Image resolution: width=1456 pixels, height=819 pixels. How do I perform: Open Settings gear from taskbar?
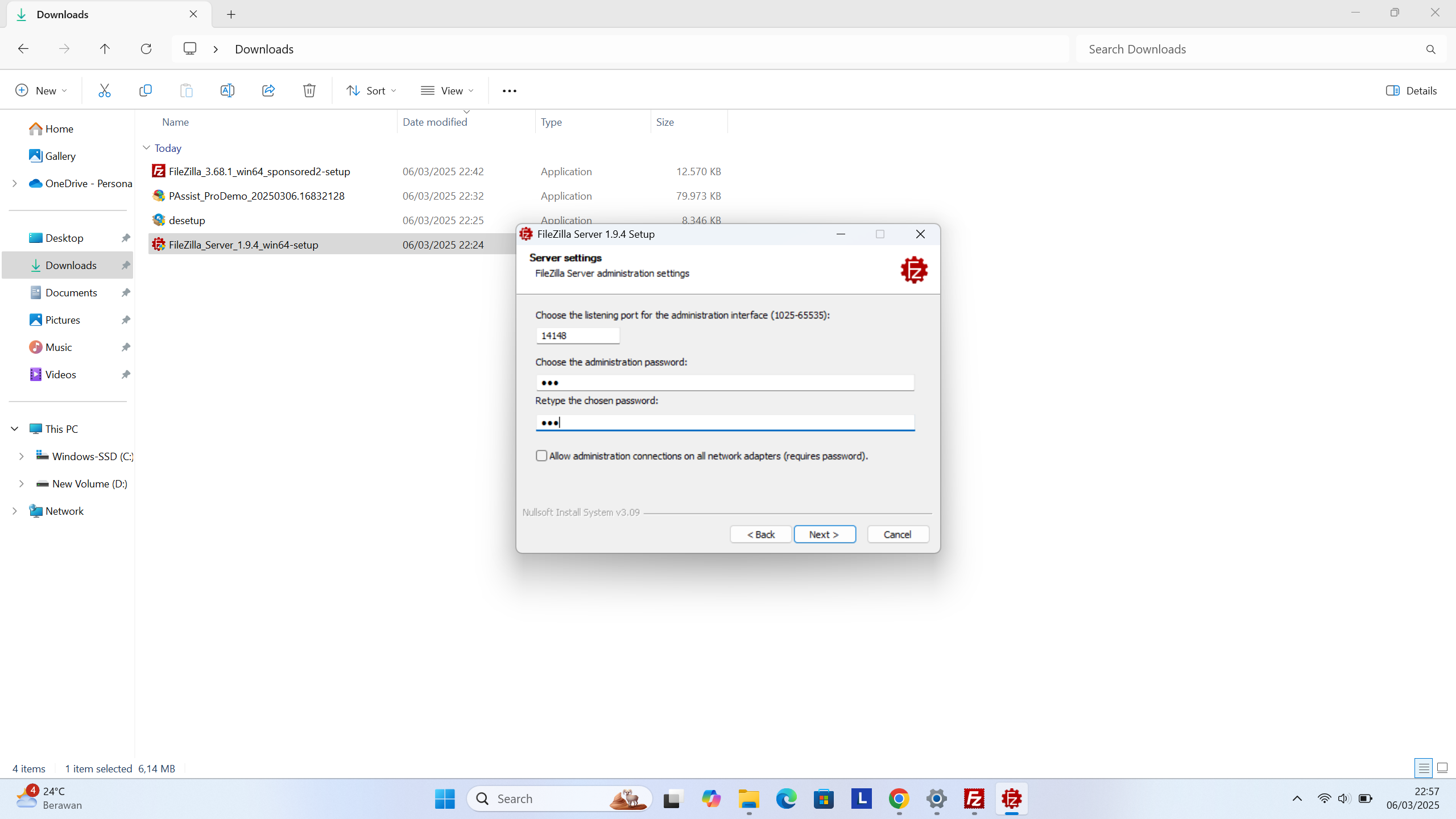pyautogui.click(x=936, y=799)
